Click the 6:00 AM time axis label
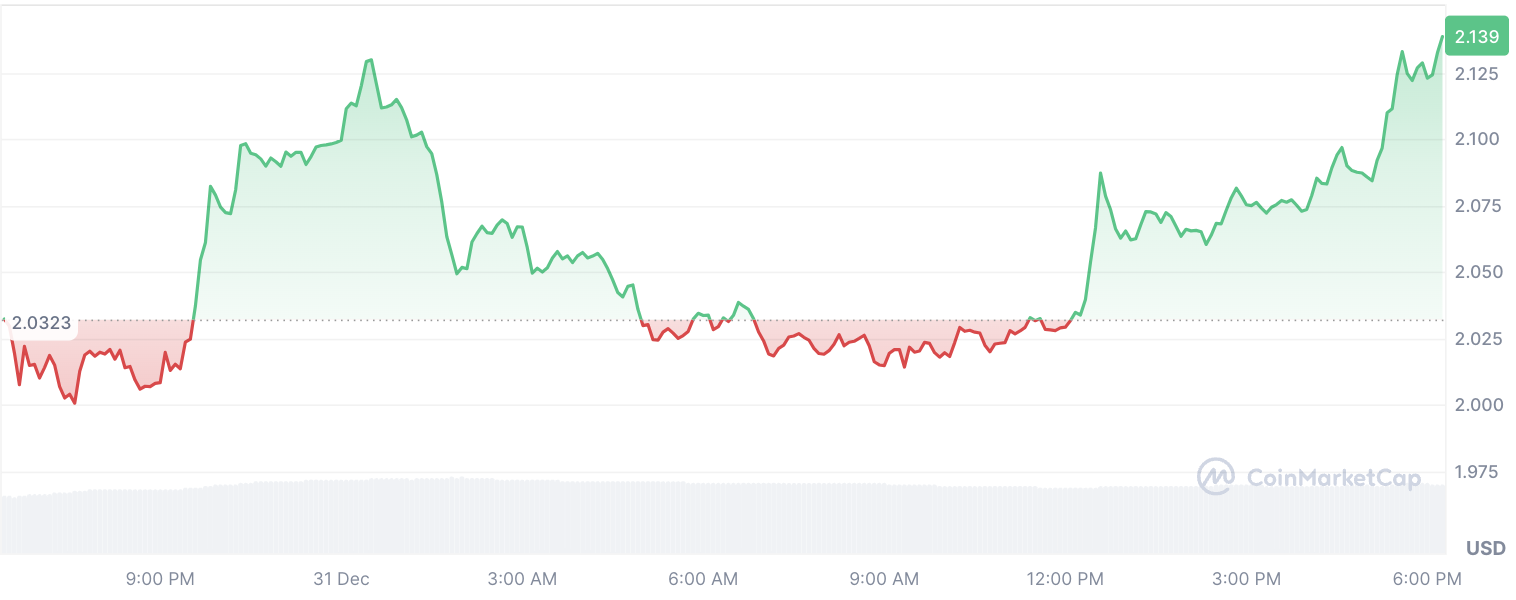Image resolution: width=1516 pixels, height=600 pixels. click(702, 578)
